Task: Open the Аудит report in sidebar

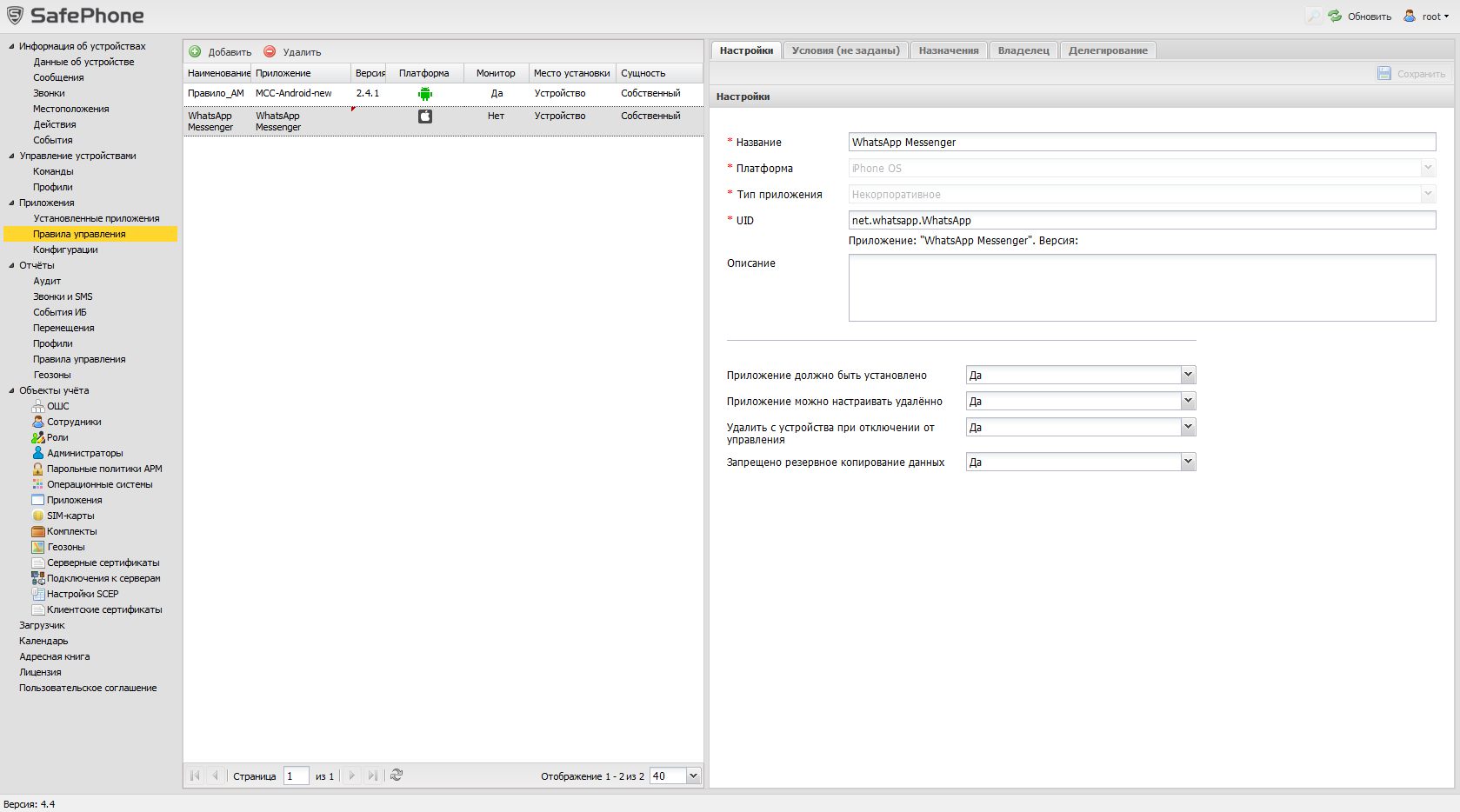Action: 47,281
